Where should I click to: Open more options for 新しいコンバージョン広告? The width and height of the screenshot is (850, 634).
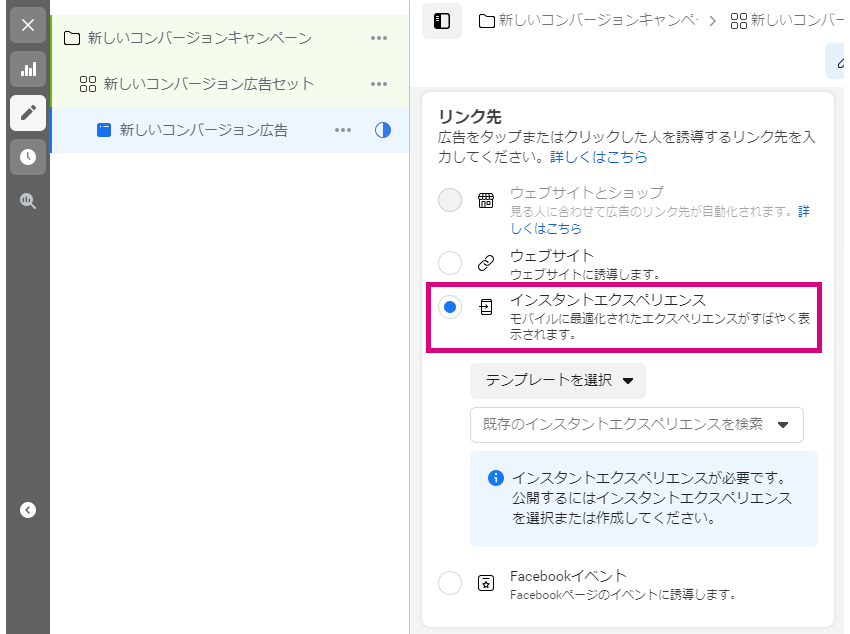[x=343, y=130]
